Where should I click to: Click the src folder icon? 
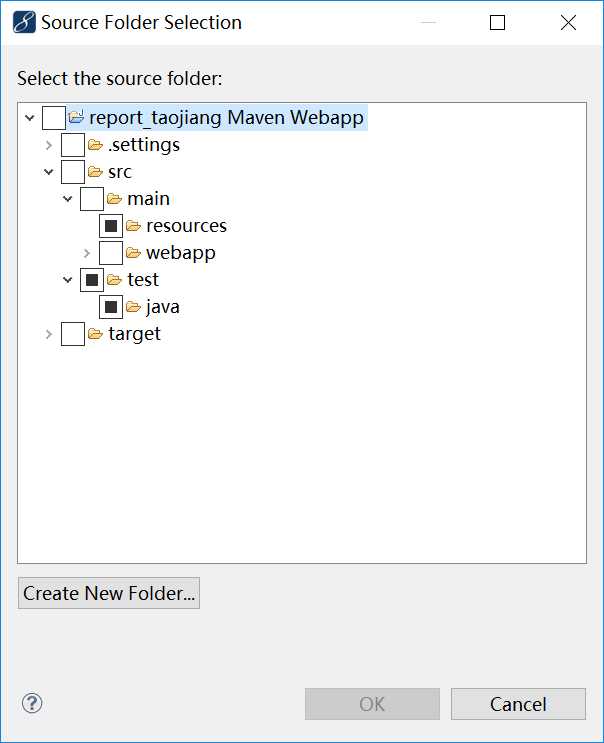[96, 172]
